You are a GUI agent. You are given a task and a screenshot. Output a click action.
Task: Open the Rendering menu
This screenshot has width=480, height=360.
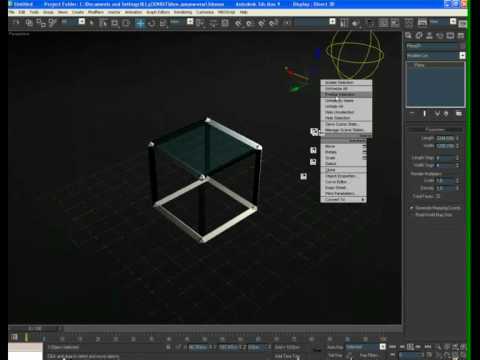point(183,12)
